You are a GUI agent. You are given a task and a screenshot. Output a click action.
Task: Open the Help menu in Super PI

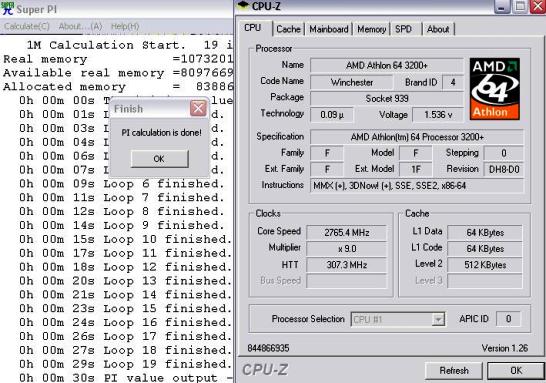pos(125,26)
